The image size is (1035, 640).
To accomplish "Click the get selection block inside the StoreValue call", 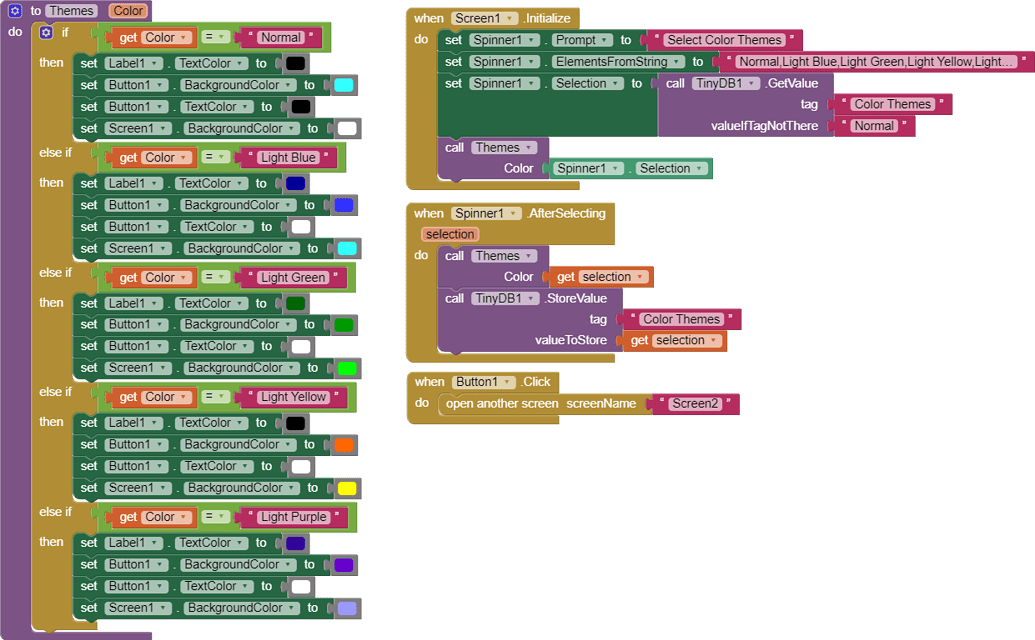I will [674, 340].
